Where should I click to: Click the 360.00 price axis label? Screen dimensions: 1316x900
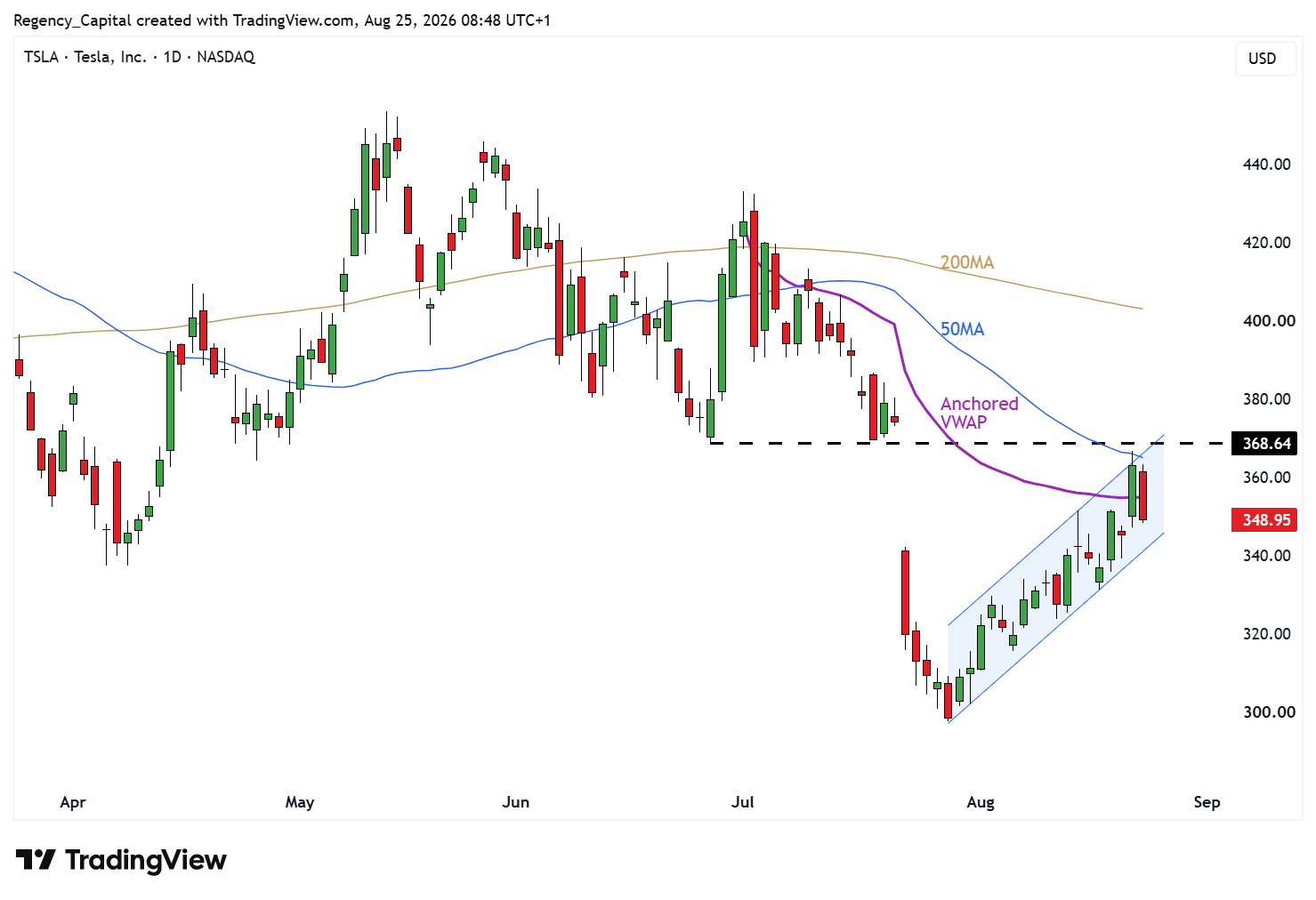pos(1266,477)
